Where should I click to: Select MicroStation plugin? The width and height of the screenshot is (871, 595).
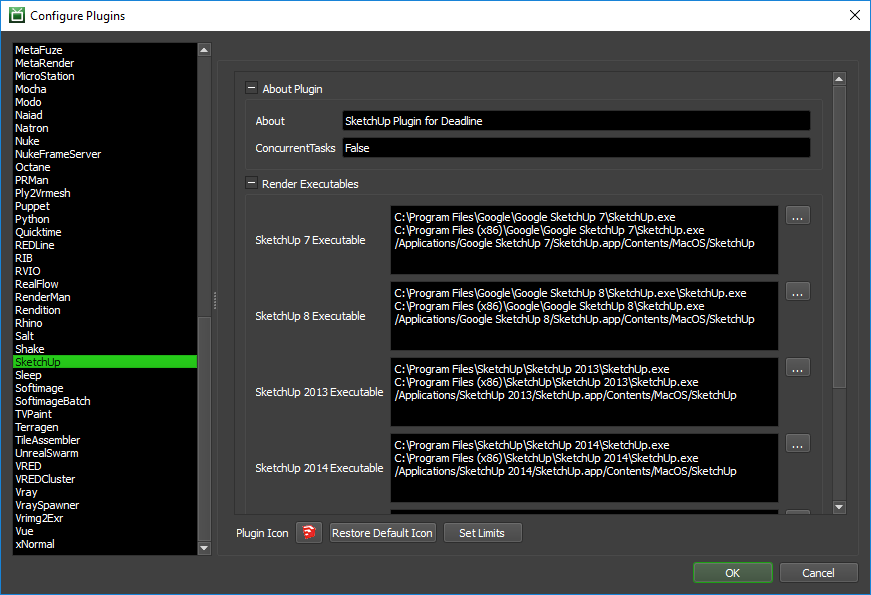pyautogui.click(x=105, y=76)
